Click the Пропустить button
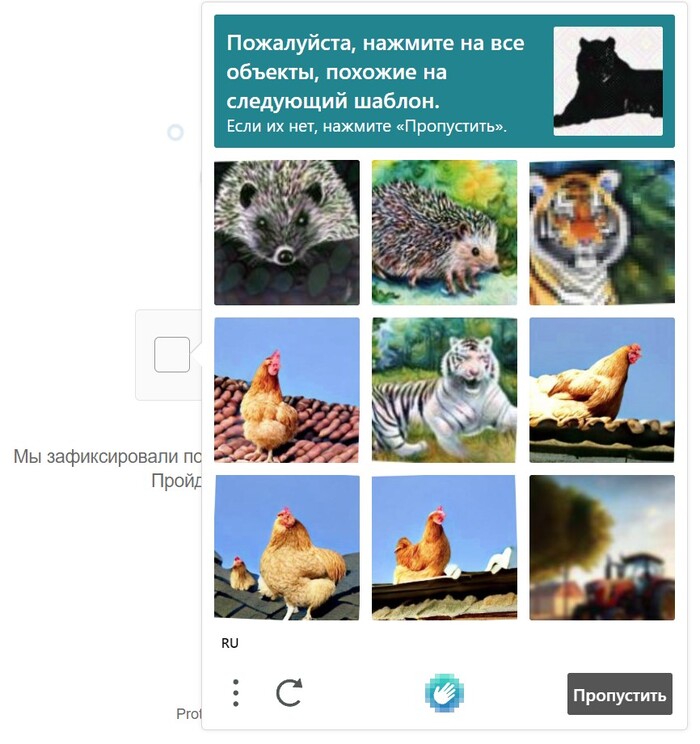700x744 pixels. 620,694
